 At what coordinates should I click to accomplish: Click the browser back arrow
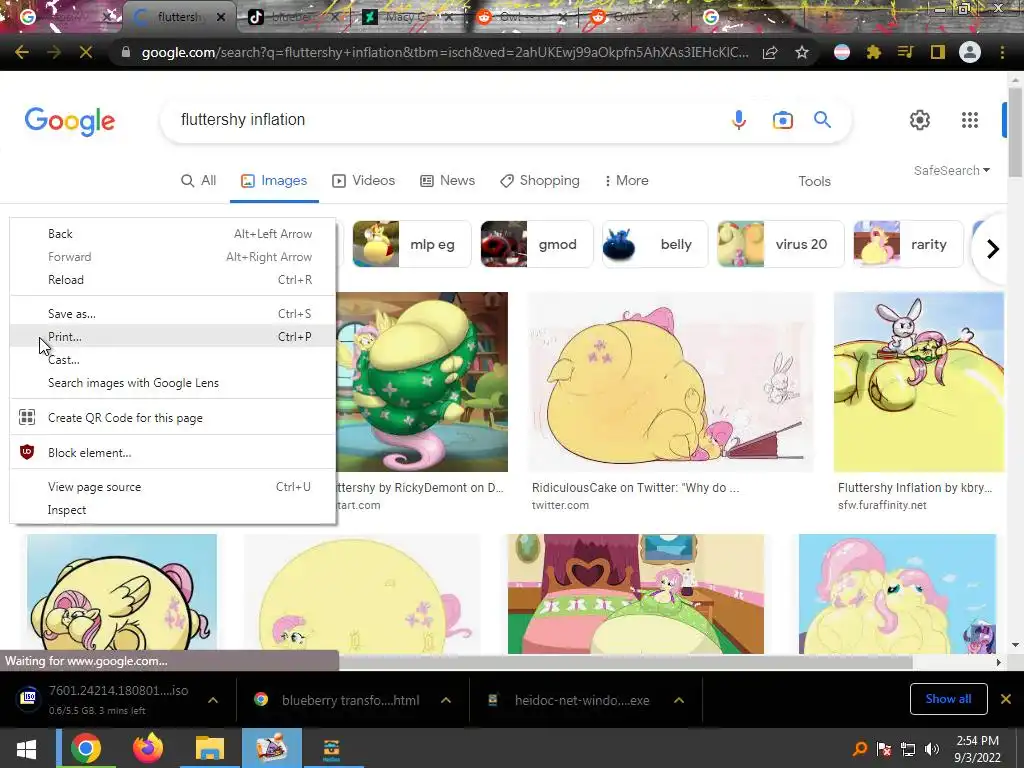click(x=22, y=52)
